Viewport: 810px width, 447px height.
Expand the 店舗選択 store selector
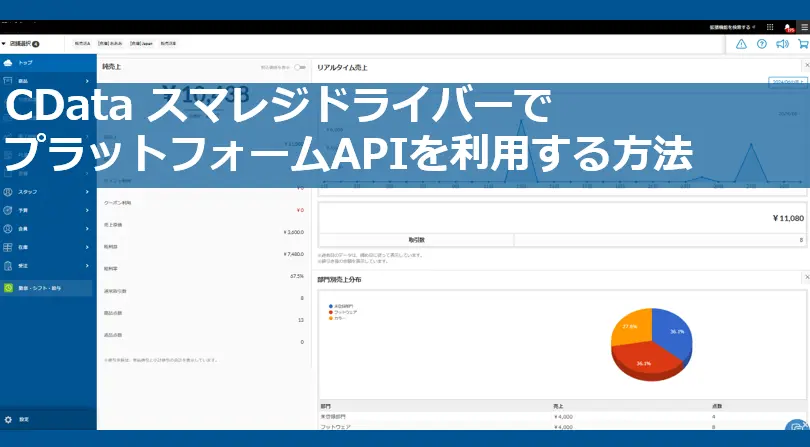pos(20,44)
